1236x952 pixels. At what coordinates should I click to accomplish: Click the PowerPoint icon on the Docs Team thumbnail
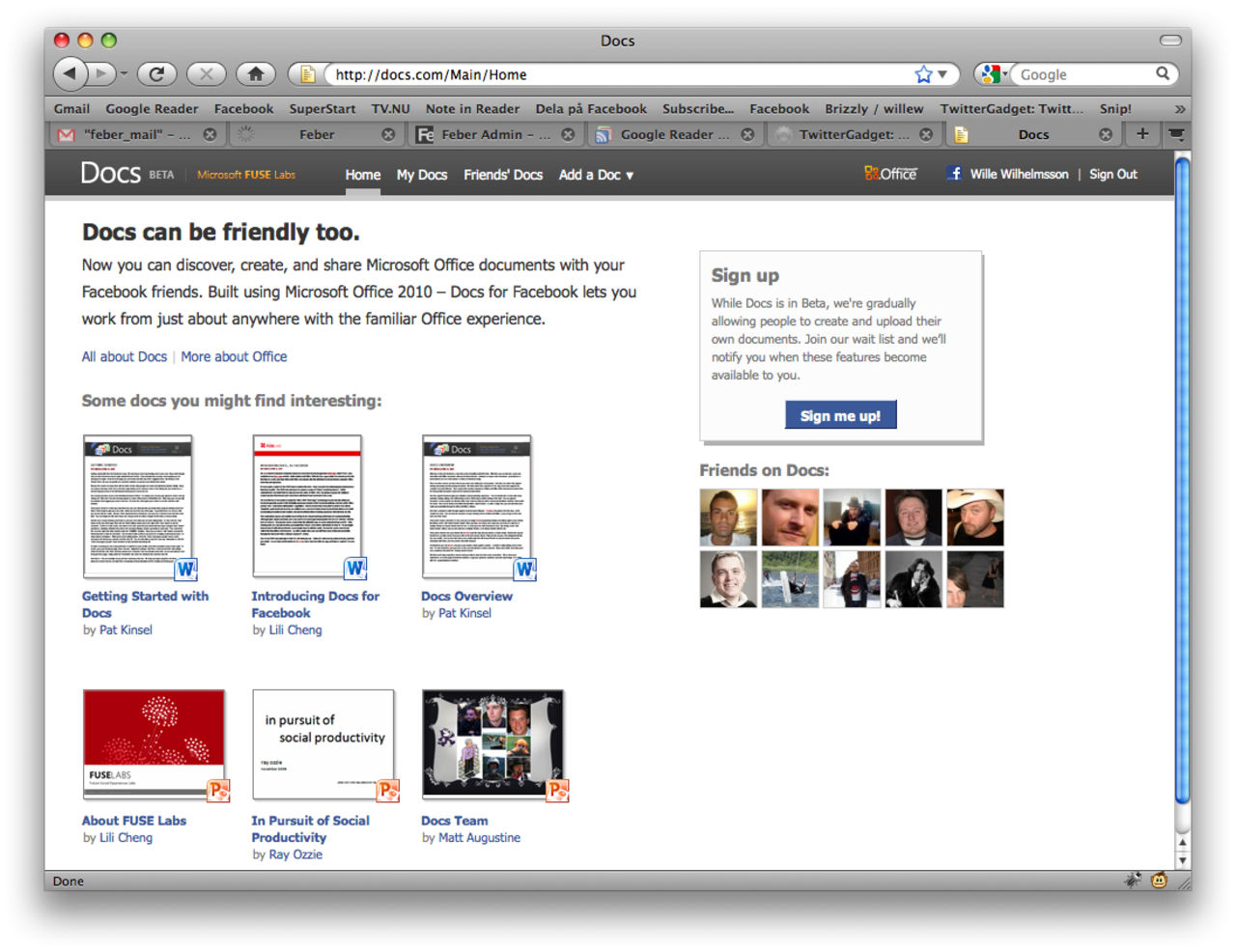click(x=558, y=790)
